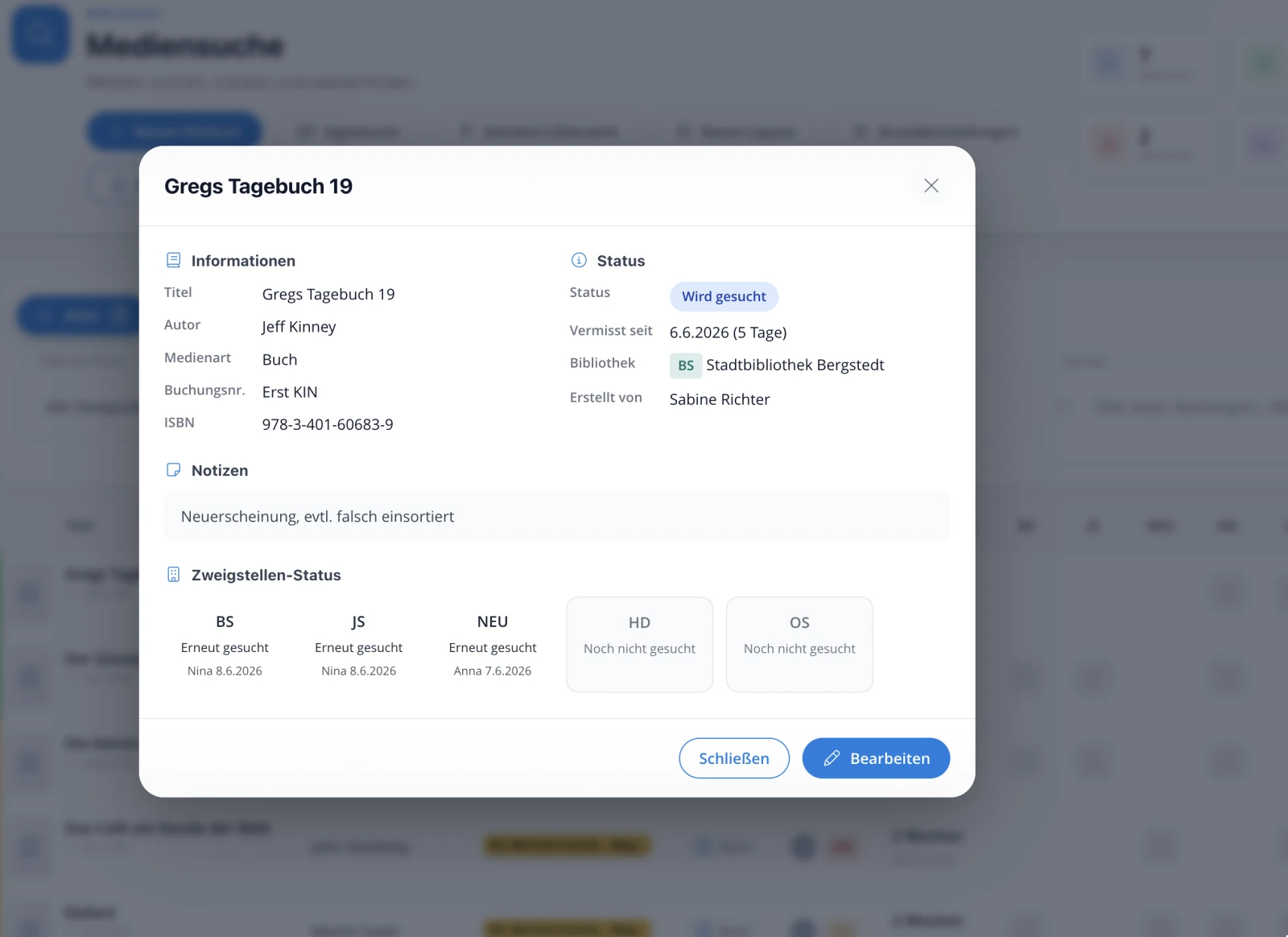Select the BS 'Erneut gesucht' branch entry
Image resolution: width=1288 pixels, height=937 pixels.
225,645
